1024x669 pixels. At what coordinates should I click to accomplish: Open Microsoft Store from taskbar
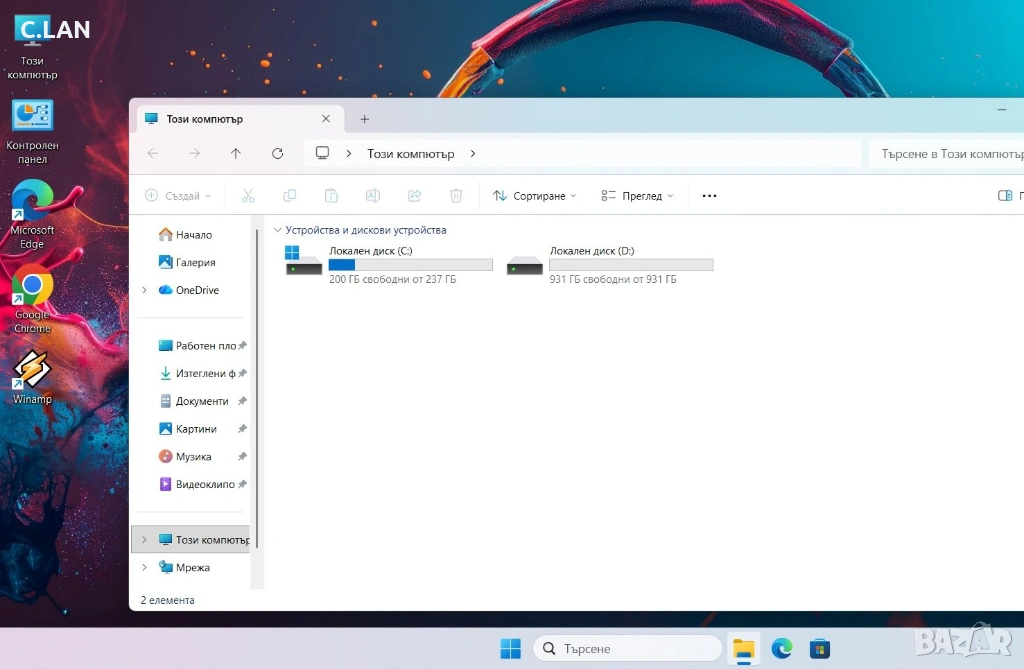tap(820, 649)
